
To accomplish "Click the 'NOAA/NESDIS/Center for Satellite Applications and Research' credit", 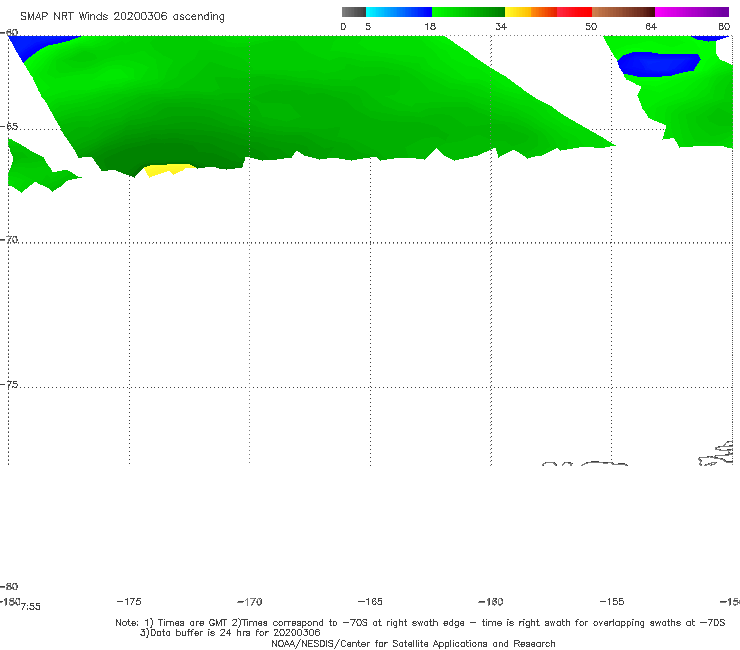I will [413, 643].
